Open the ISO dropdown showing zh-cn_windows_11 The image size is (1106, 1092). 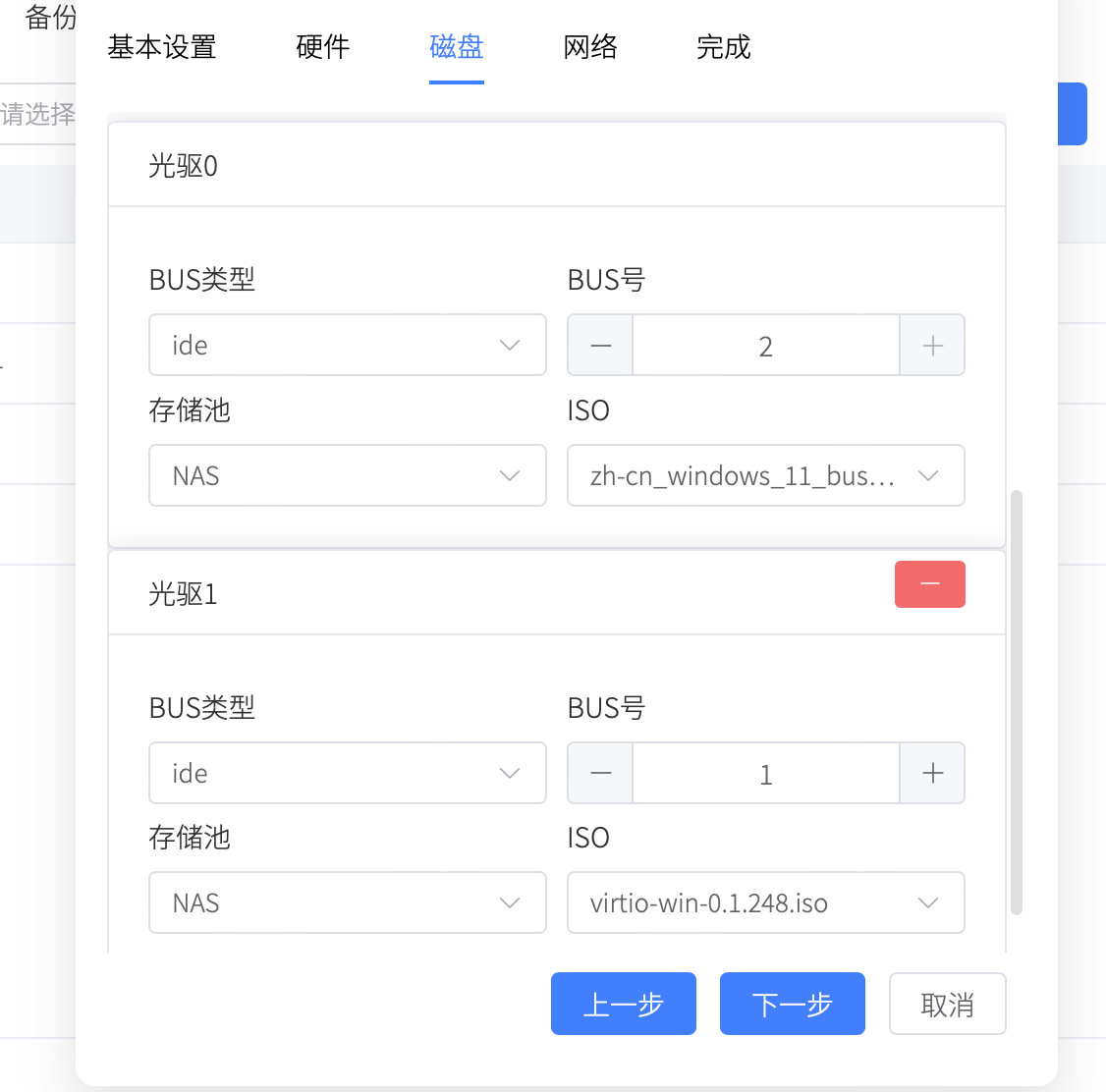point(765,475)
